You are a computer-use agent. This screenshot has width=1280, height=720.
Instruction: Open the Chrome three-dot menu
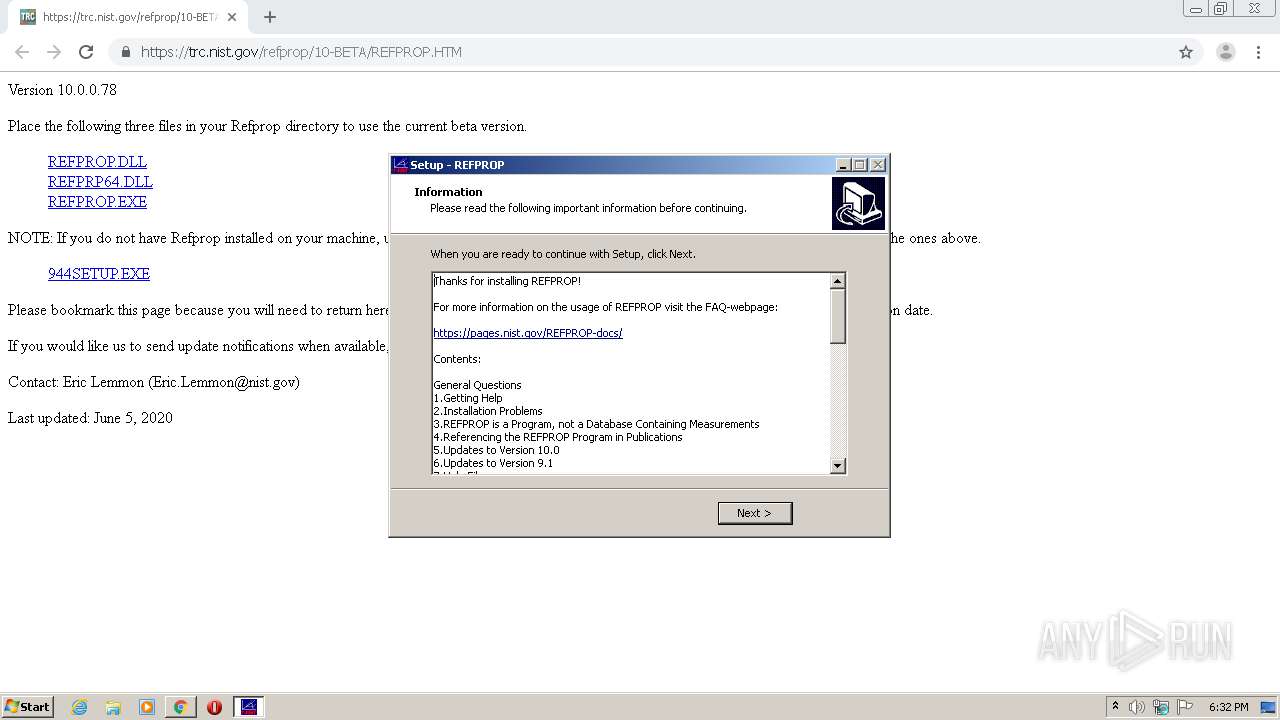(x=1258, y=52)
